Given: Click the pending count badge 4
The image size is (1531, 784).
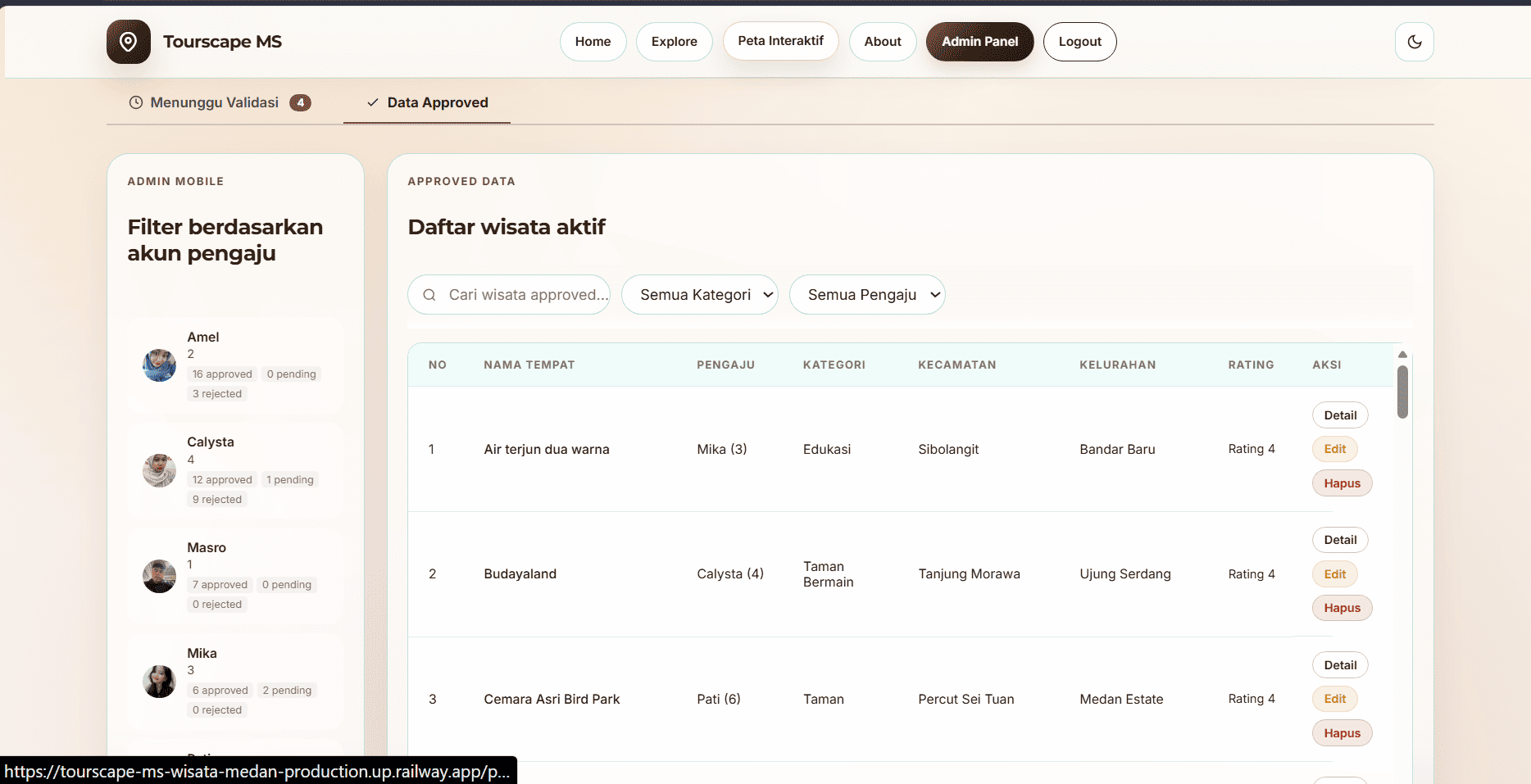Looking at the screenshot, I should click(x=301, y=102).
